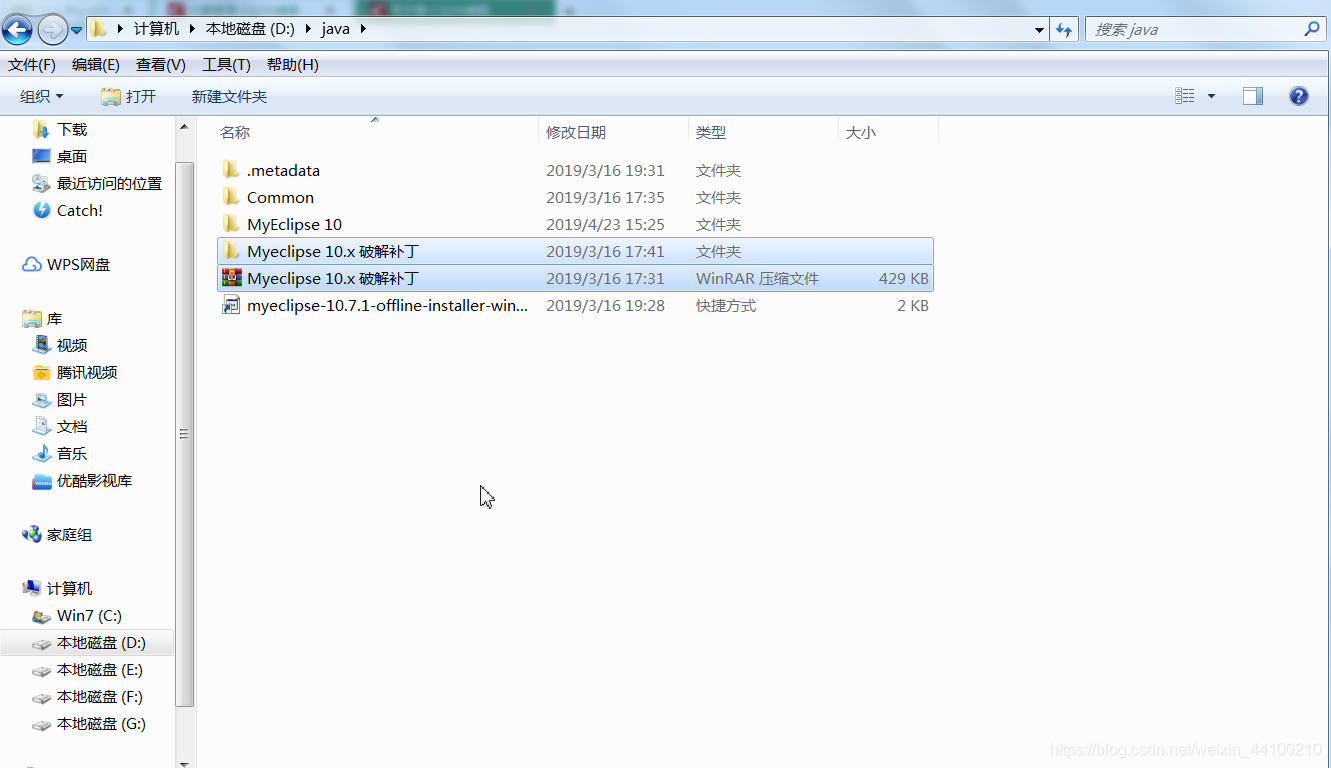The width and height of the screenshot is (1331, 768).
Task: Open 图片 library in sidebar
Action: point(72,399)
